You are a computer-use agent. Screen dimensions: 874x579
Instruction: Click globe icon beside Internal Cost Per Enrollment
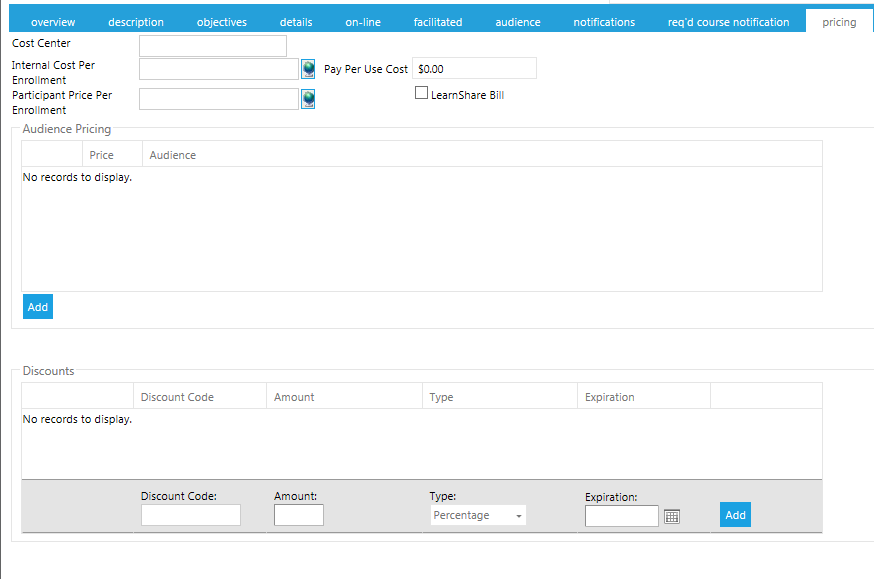(x=308, y=69)
